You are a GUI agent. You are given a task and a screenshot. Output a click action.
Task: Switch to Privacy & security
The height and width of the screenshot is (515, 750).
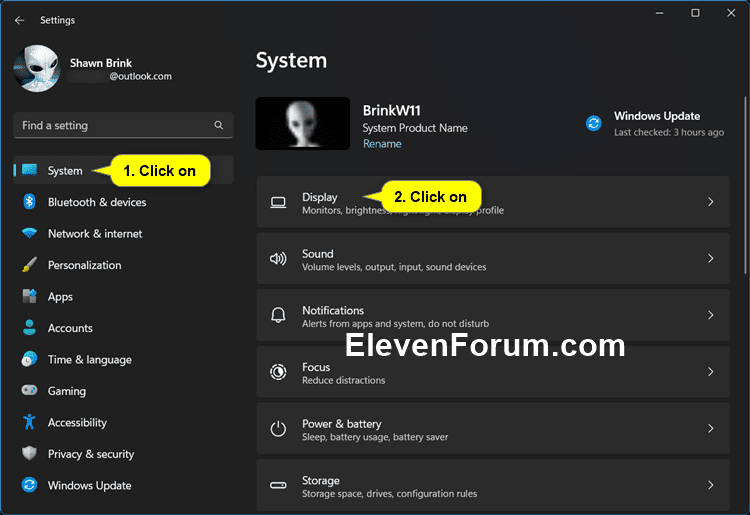click(123, 454)
